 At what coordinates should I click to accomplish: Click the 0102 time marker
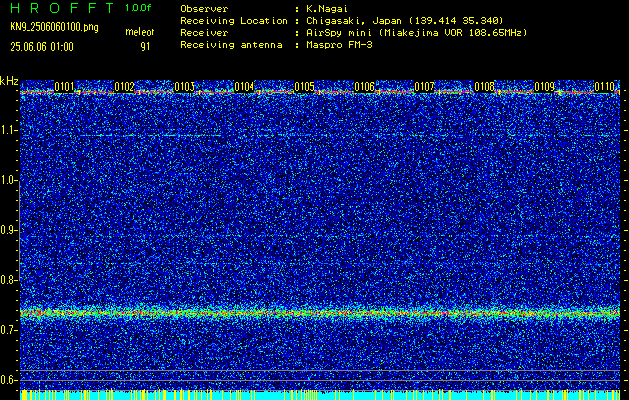tap(124, 87)
